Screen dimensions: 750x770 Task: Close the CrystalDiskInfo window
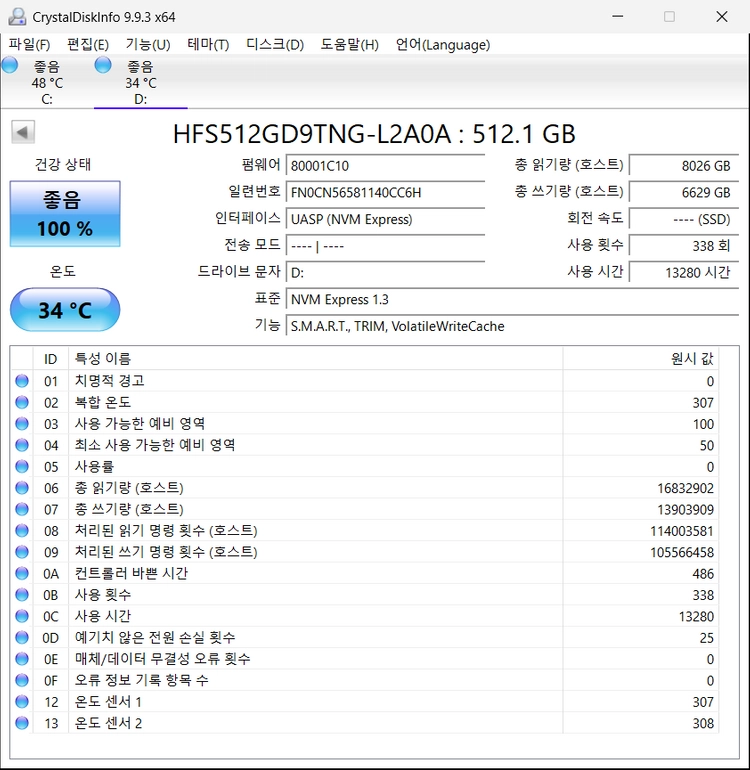click(722, 16)
